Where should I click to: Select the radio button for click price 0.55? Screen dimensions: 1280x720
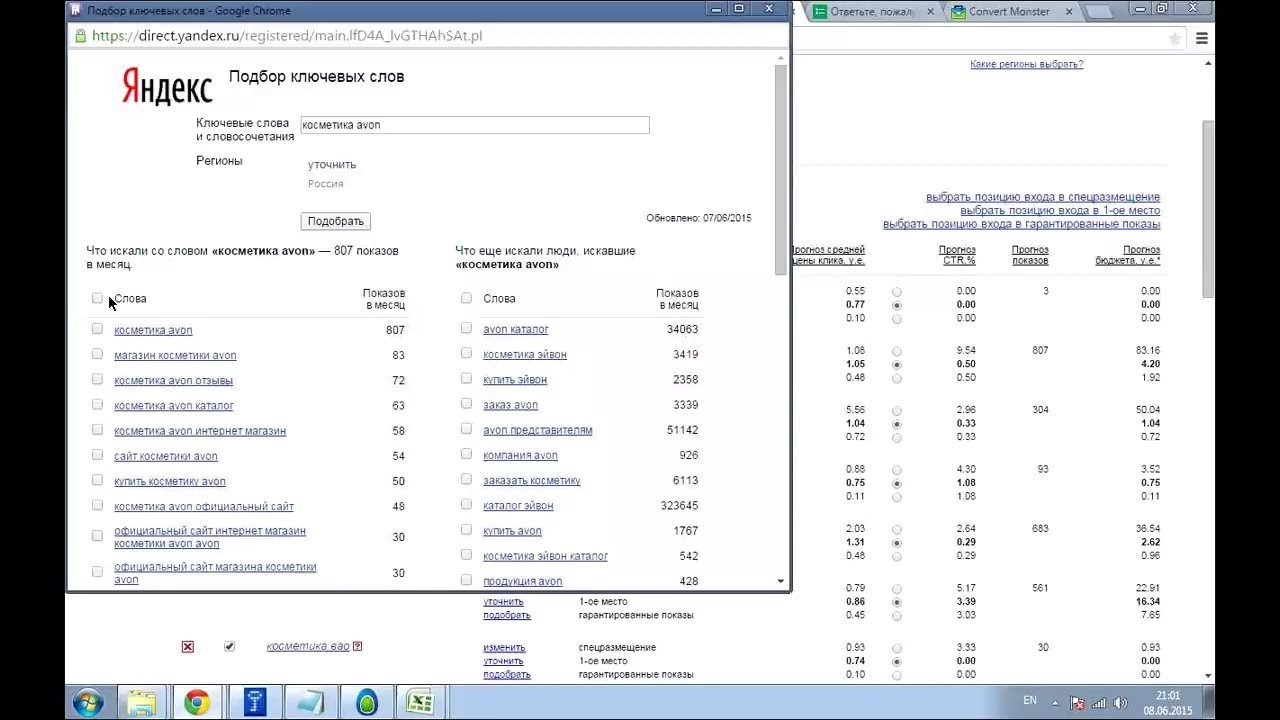pos(896,292)
